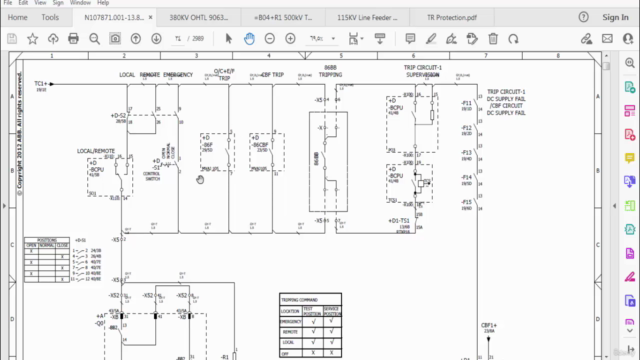Click the magnifier icon in right pane
Viewport: 640px width, 360px height.
pyautogui.click(x=630, y=62)
